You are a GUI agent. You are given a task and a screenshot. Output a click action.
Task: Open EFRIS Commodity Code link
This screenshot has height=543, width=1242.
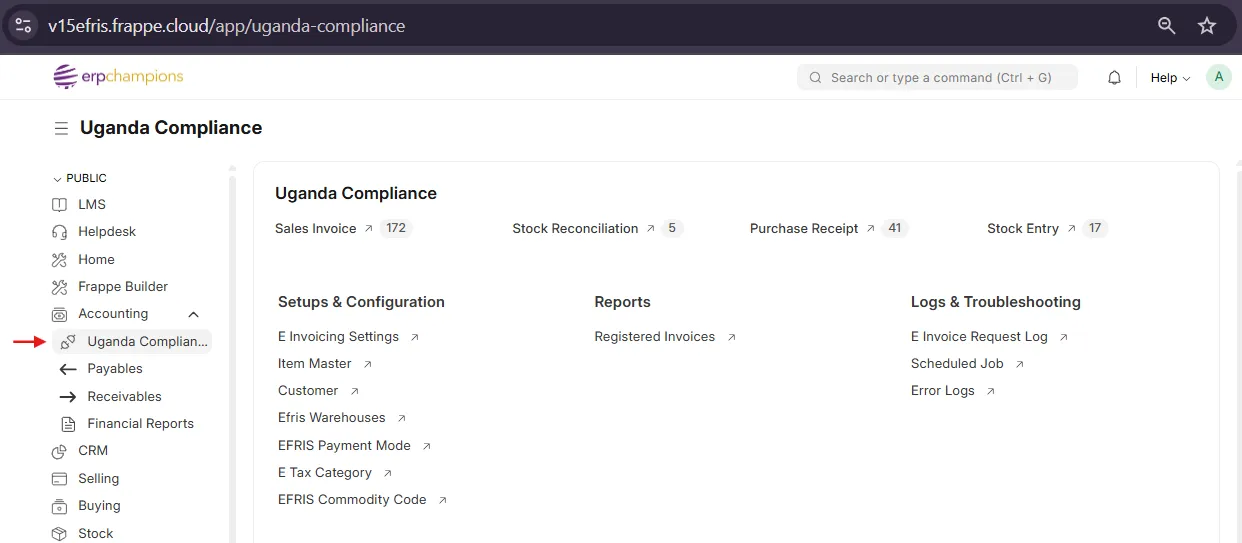point(352,500)
